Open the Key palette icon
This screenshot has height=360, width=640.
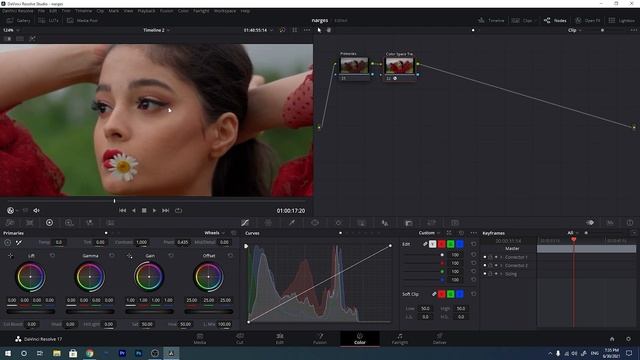[x=409, y=223]
